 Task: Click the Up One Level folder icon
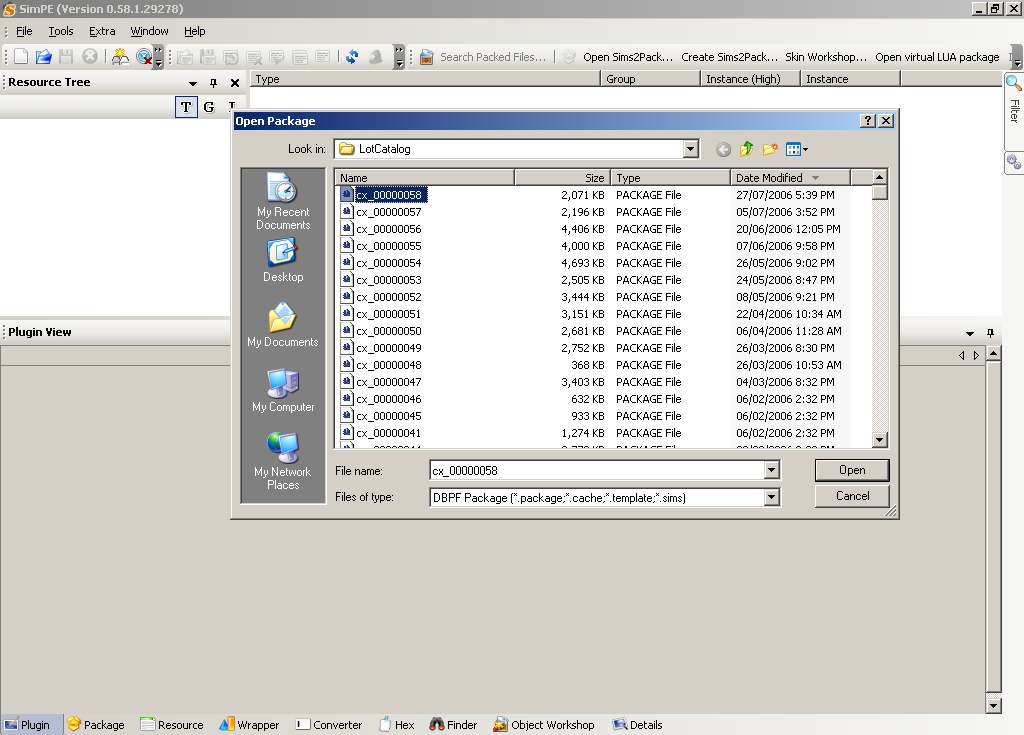click(x=746, y=150)
